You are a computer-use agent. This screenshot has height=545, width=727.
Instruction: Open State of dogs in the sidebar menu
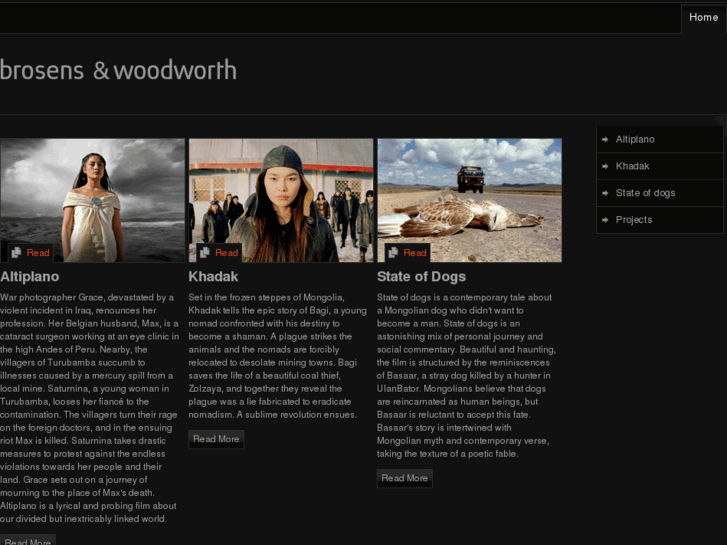660,193
